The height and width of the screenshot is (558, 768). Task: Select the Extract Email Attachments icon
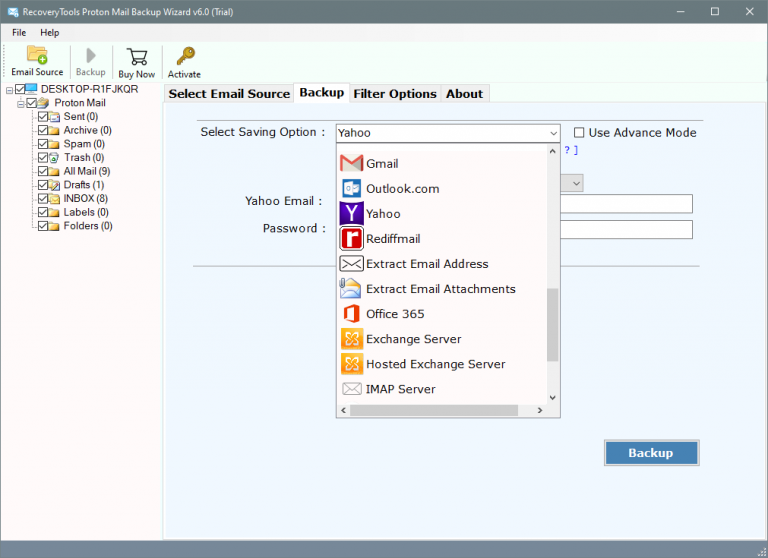[x=350, y=289]
